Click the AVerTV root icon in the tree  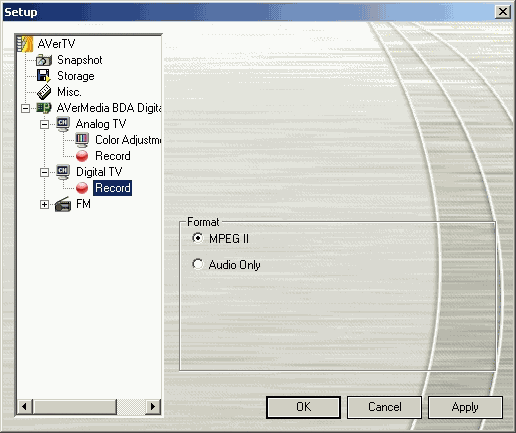pos(25,44)
